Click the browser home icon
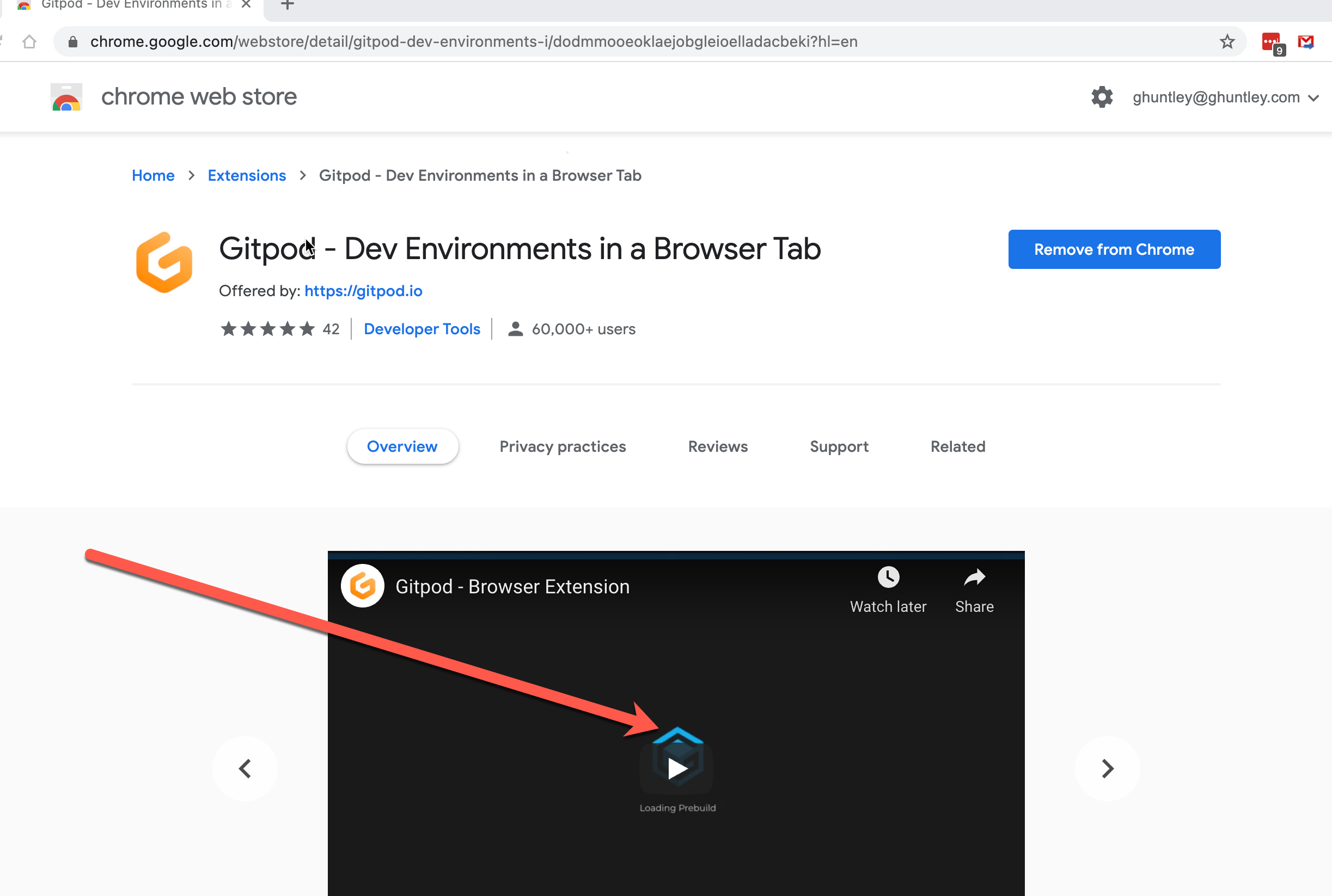Viewport: 1332px width, 896px height. [29, 41]
